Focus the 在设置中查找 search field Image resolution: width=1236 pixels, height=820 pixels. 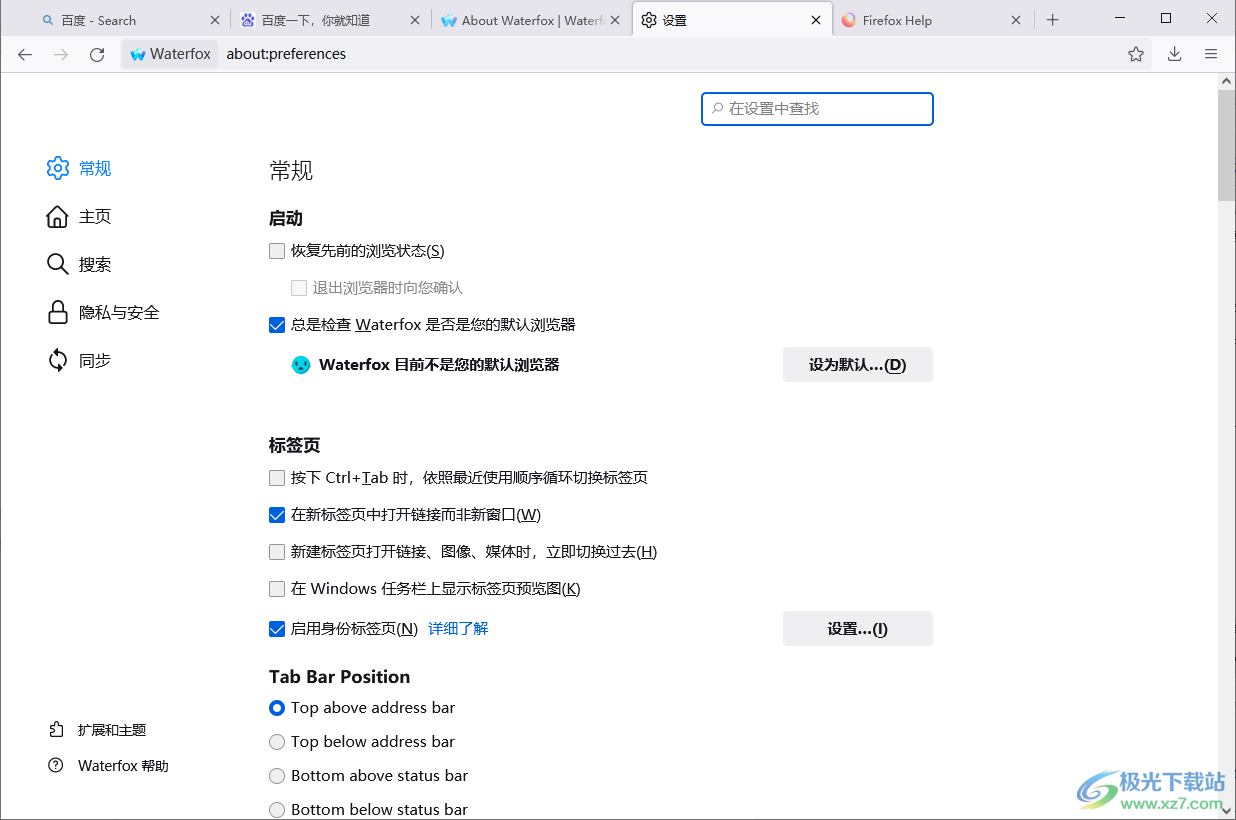pyautogui.click(x=818, y=109)
